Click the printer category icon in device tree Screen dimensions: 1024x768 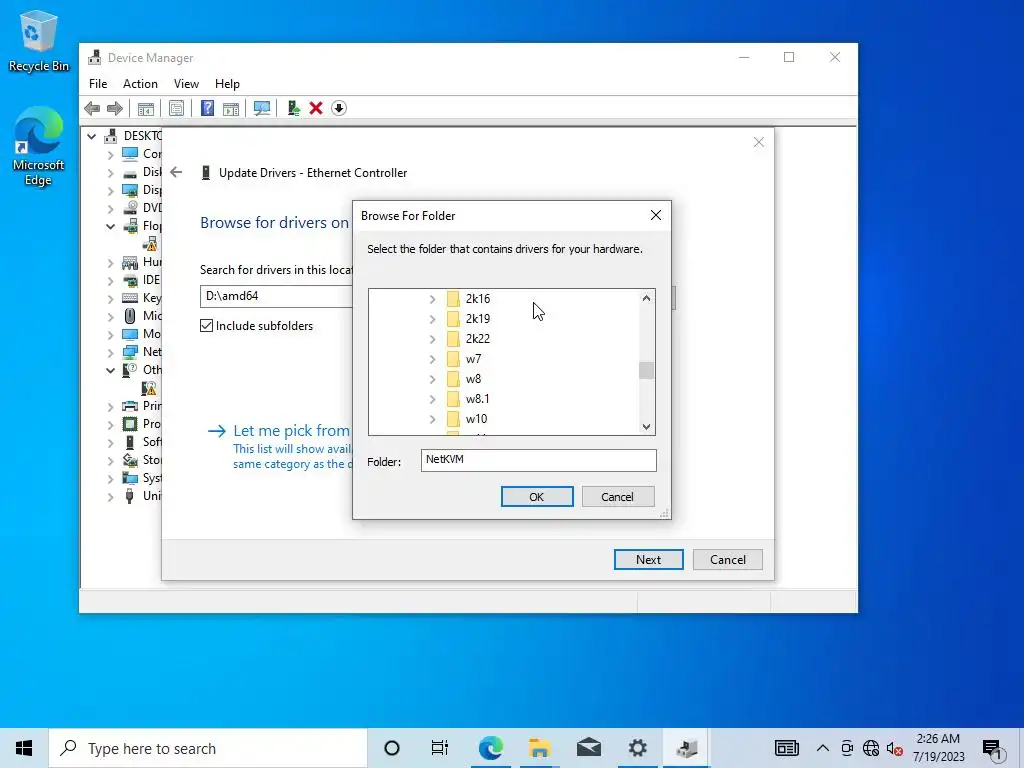[130, 406]
